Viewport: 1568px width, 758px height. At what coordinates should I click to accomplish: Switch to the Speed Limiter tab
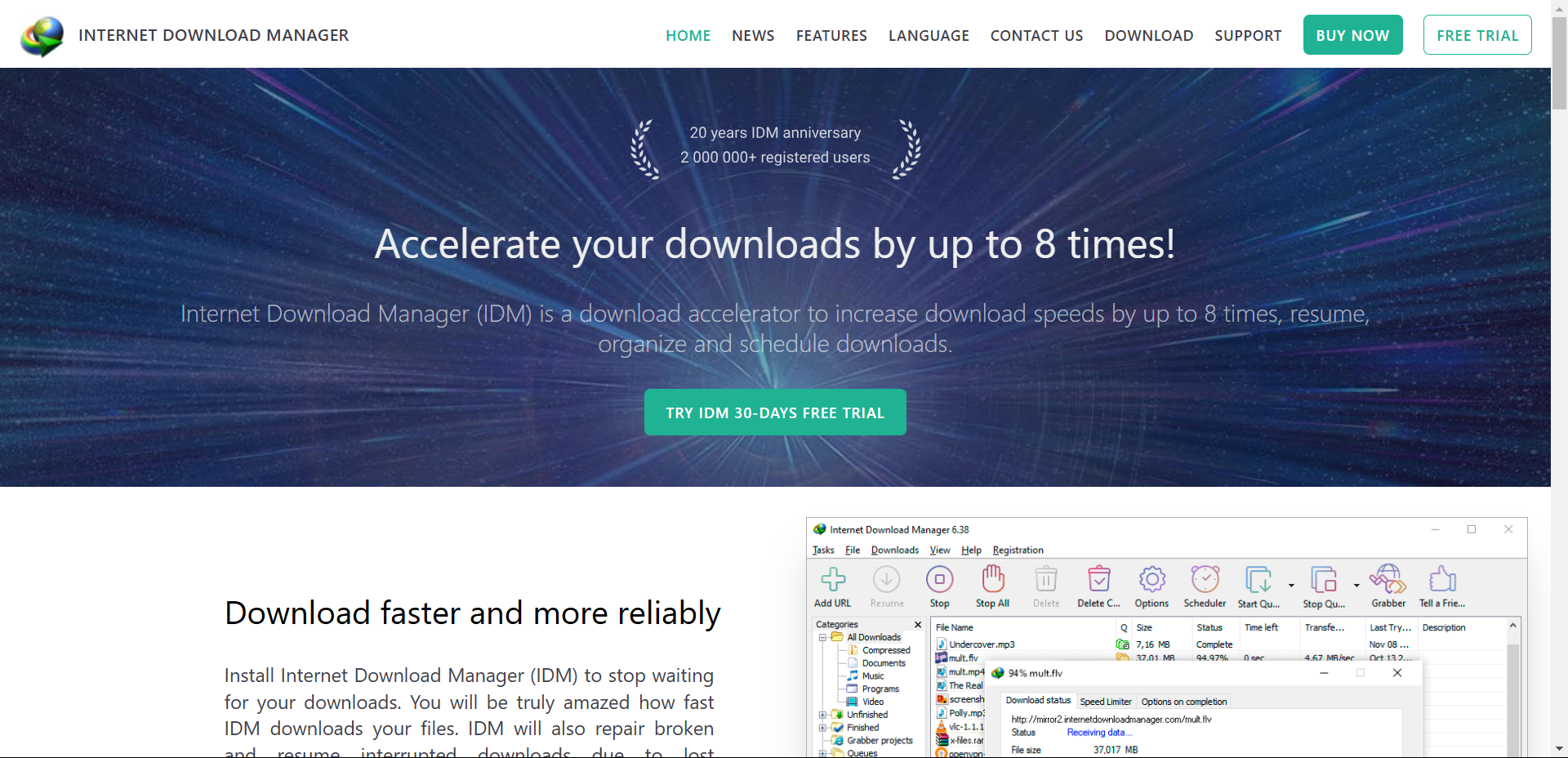pyautogui.click(x=1106, y=702)
